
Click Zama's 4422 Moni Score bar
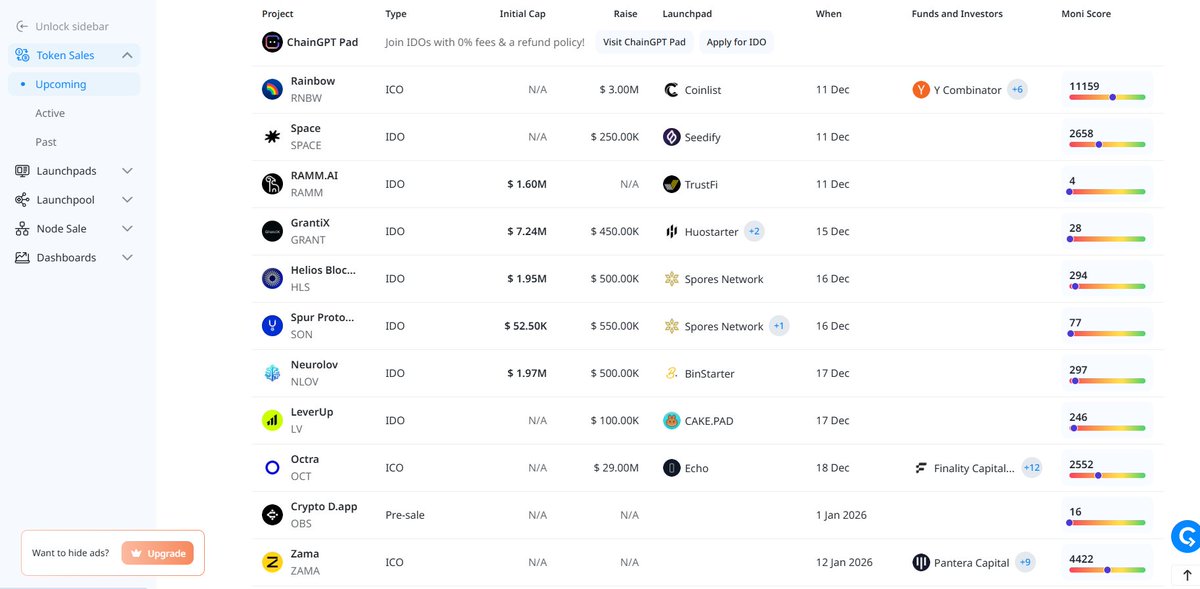[1107, 569]
